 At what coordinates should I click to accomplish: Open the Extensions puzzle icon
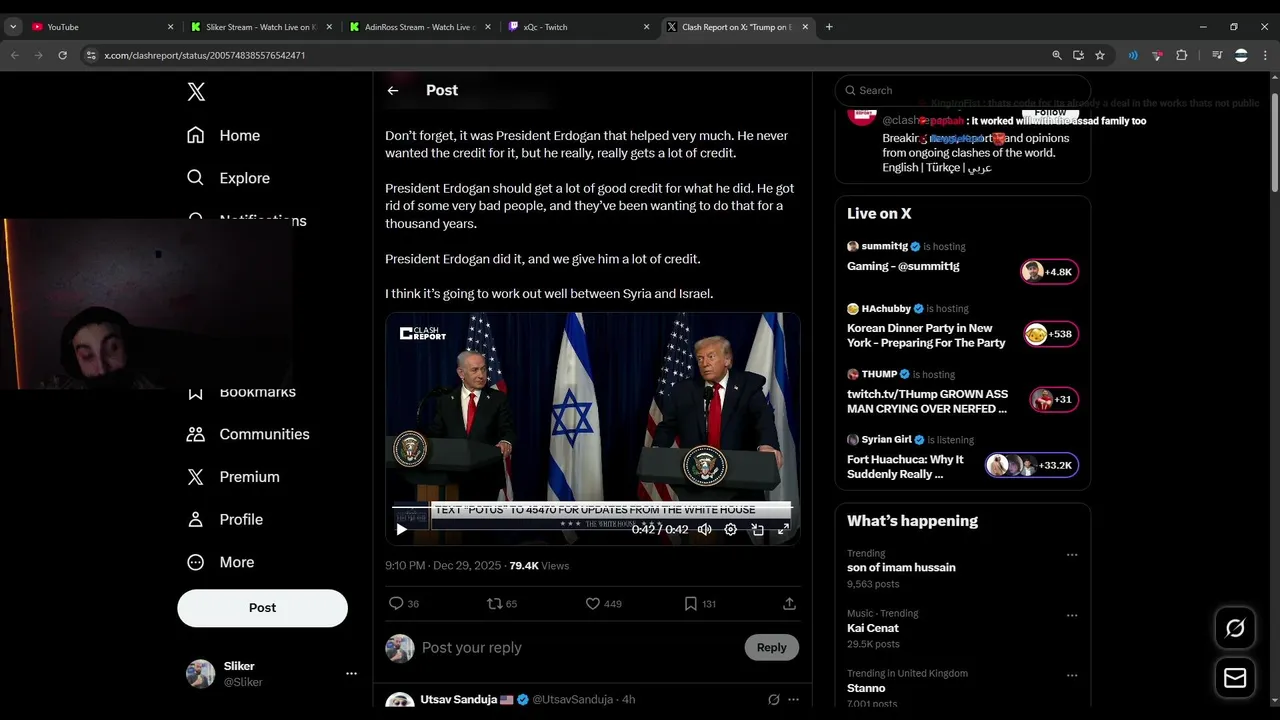1181,55
